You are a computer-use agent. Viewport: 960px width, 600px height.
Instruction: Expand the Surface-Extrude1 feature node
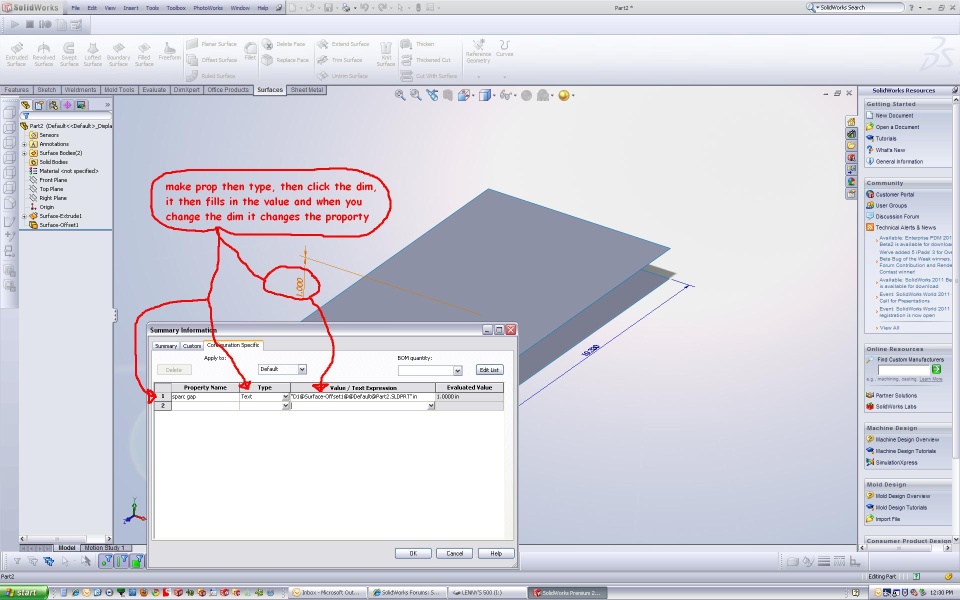[x=24, y=216]
